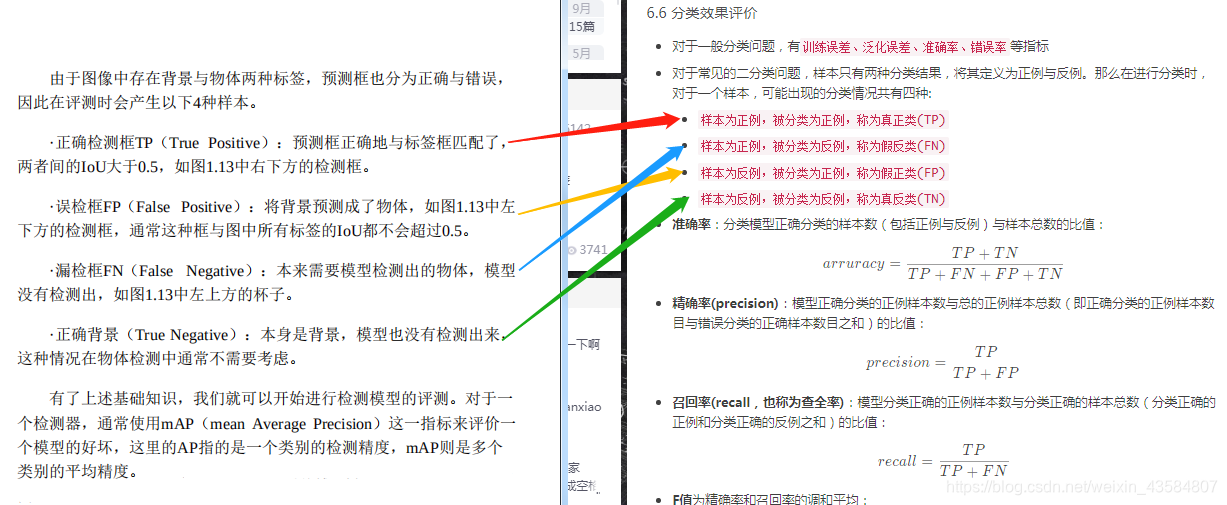The width and height of the screenshot is (1227, 505).
Task: Click the line ending '称为真正类(TP)'
Action: point(822,120)
